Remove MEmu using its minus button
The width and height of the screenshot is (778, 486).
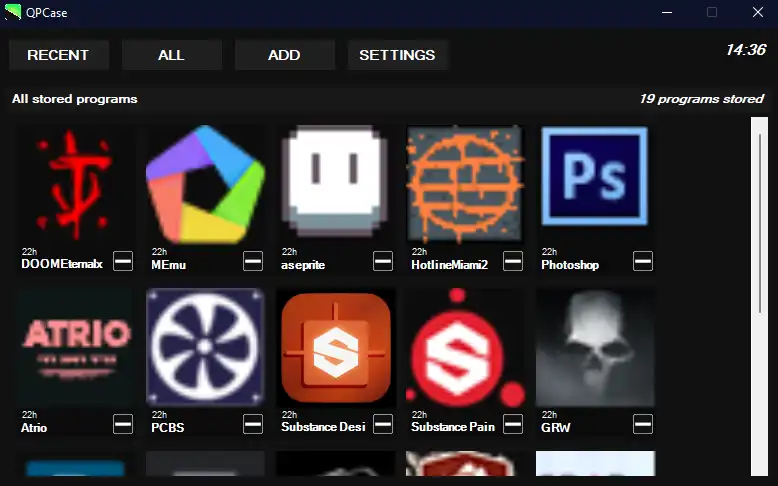[x=253, y=261]
